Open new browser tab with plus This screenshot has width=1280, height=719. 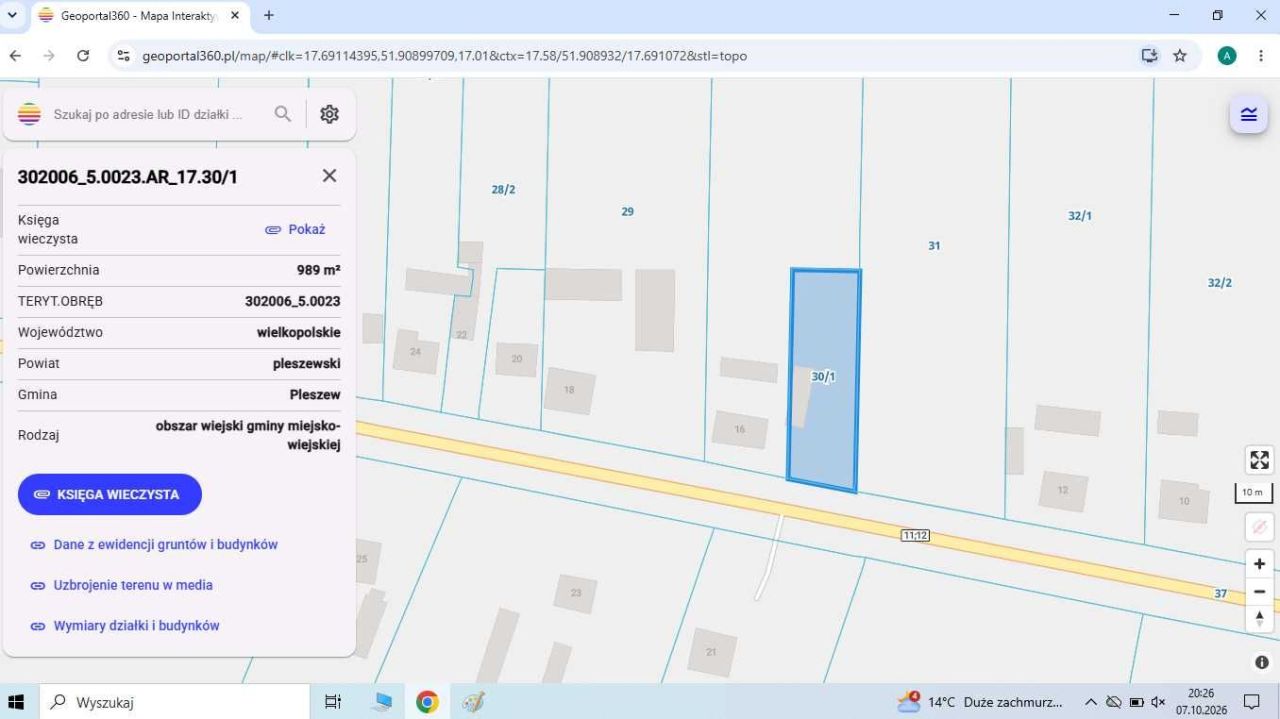268,15
